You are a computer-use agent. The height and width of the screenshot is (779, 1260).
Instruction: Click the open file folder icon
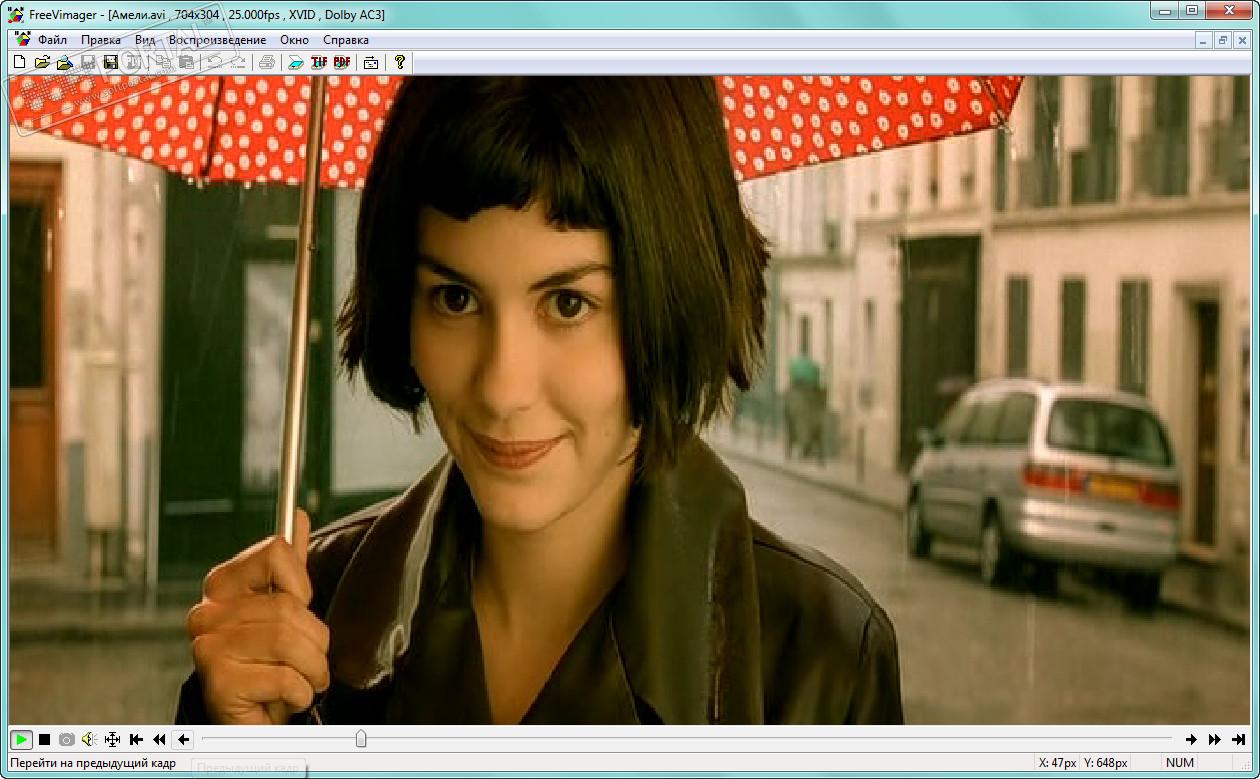tap(42, 62)
